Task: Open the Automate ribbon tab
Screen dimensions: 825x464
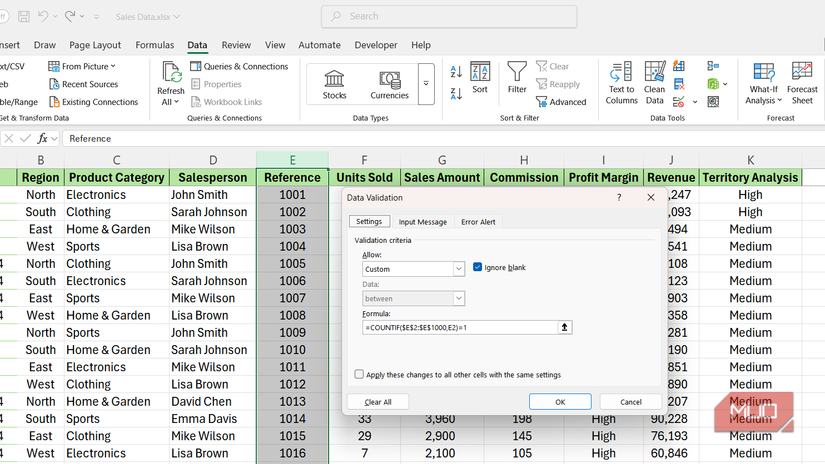Action: [319, 45]
